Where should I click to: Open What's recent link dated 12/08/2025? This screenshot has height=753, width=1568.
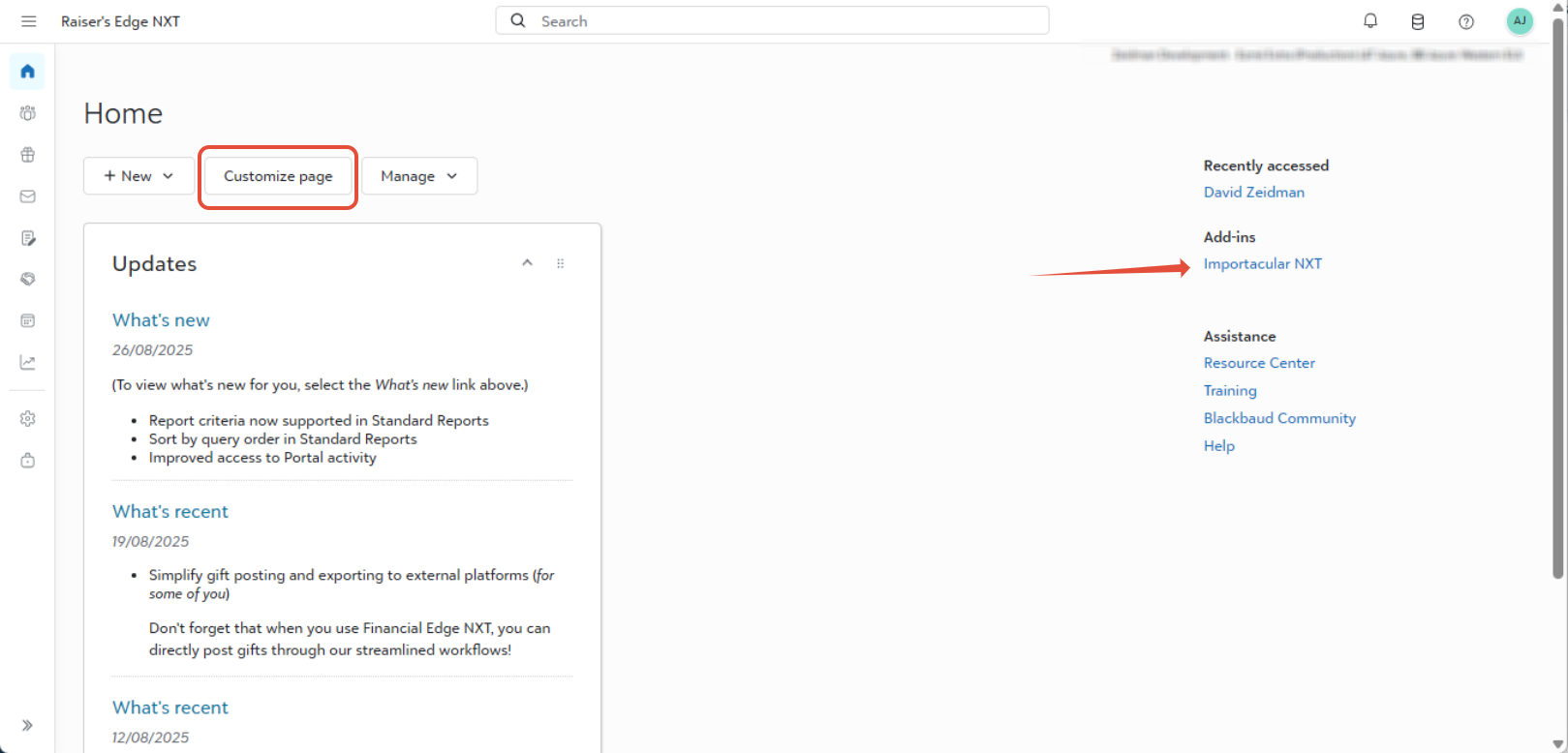170,708
